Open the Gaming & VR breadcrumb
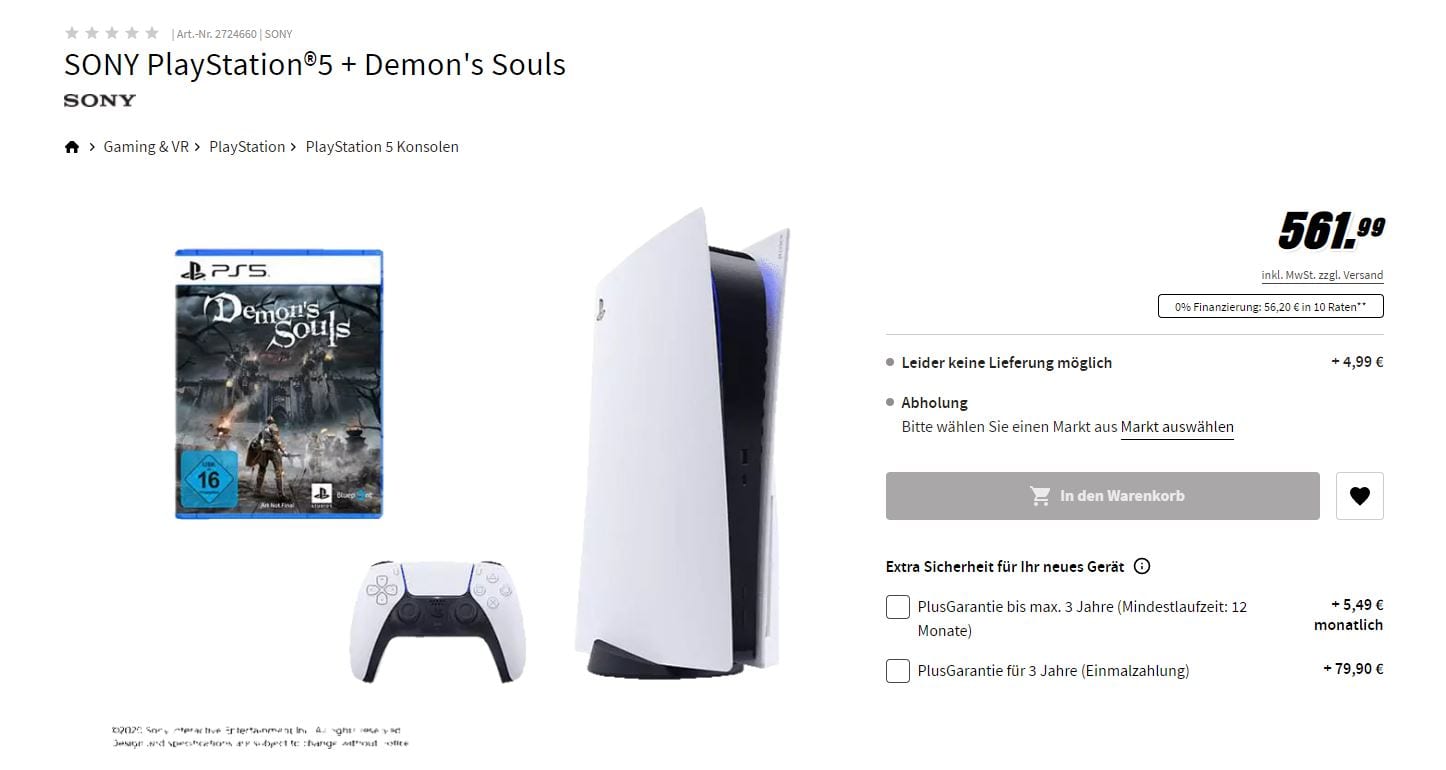 click(146, 147)
